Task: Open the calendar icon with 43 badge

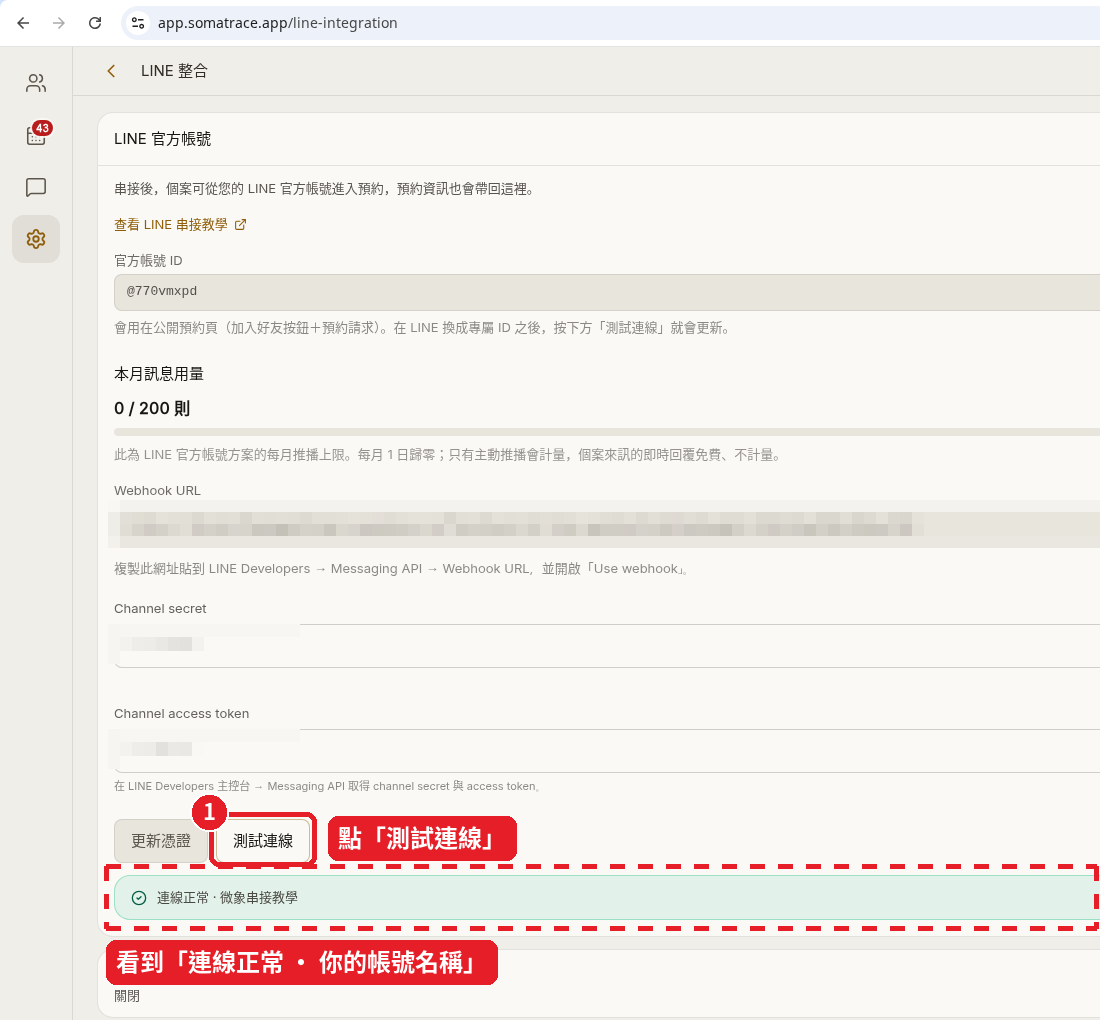Action: tap(36, 135)
